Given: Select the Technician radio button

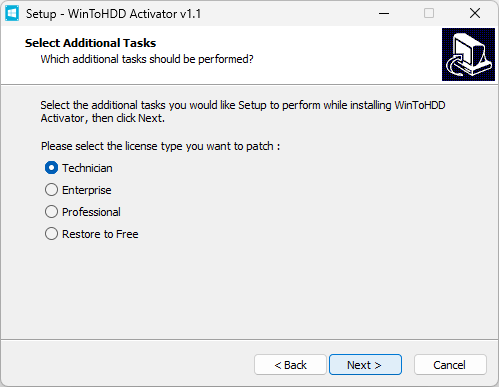Looking at the screenshot, I should point(51,168).
